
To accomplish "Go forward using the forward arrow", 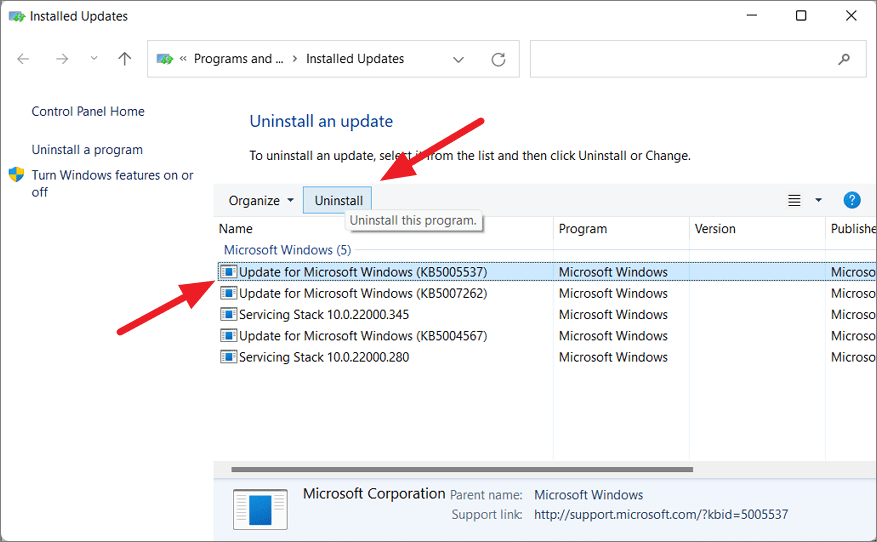I will point(62,59).
